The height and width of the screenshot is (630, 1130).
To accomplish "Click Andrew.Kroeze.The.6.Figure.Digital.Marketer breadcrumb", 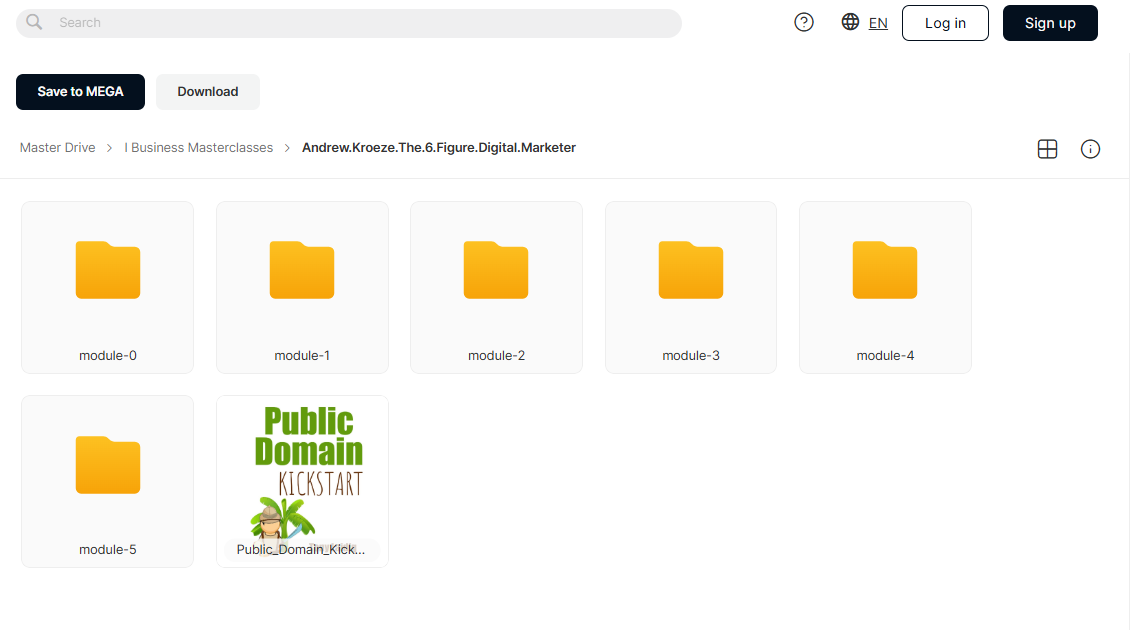I will pyautogui.click(x=438, y=148).
